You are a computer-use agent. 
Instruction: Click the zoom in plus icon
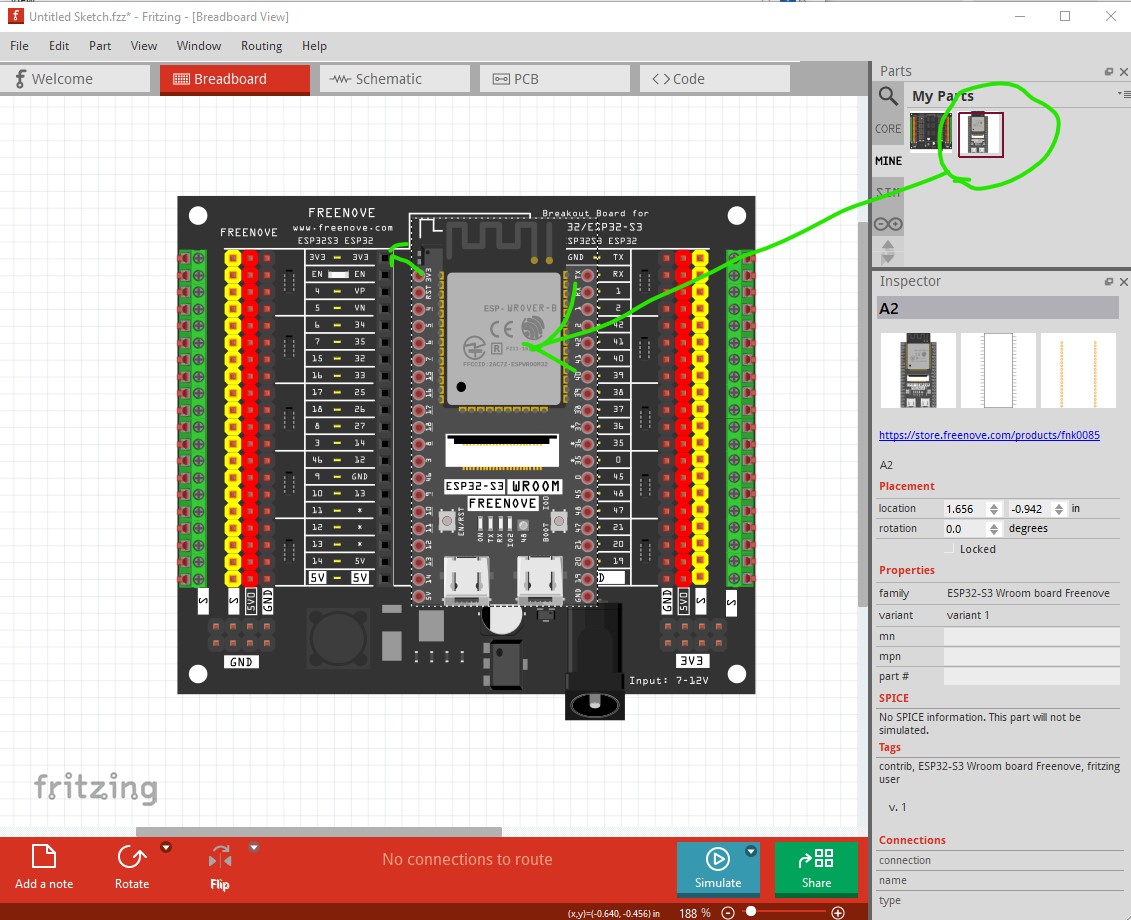837,913
